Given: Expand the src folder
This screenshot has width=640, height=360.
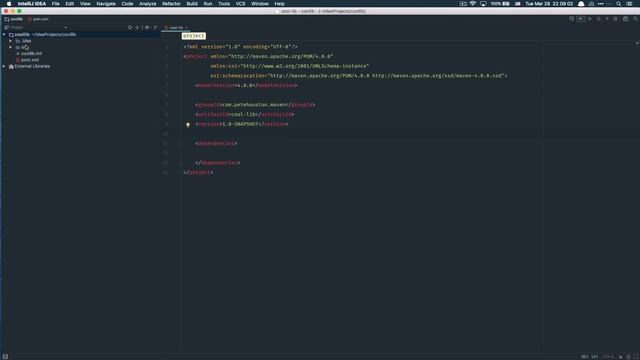Looking at the screenshot, I should [x=11, y=47].
